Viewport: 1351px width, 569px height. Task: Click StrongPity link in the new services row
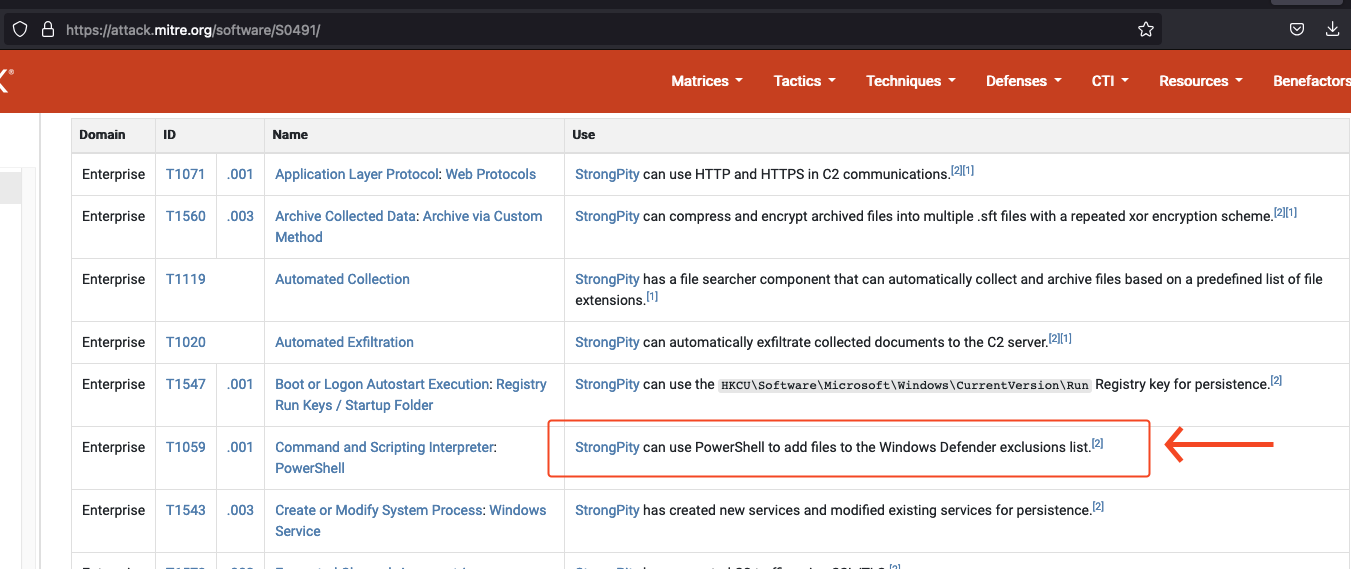click(x=607, y=510)
